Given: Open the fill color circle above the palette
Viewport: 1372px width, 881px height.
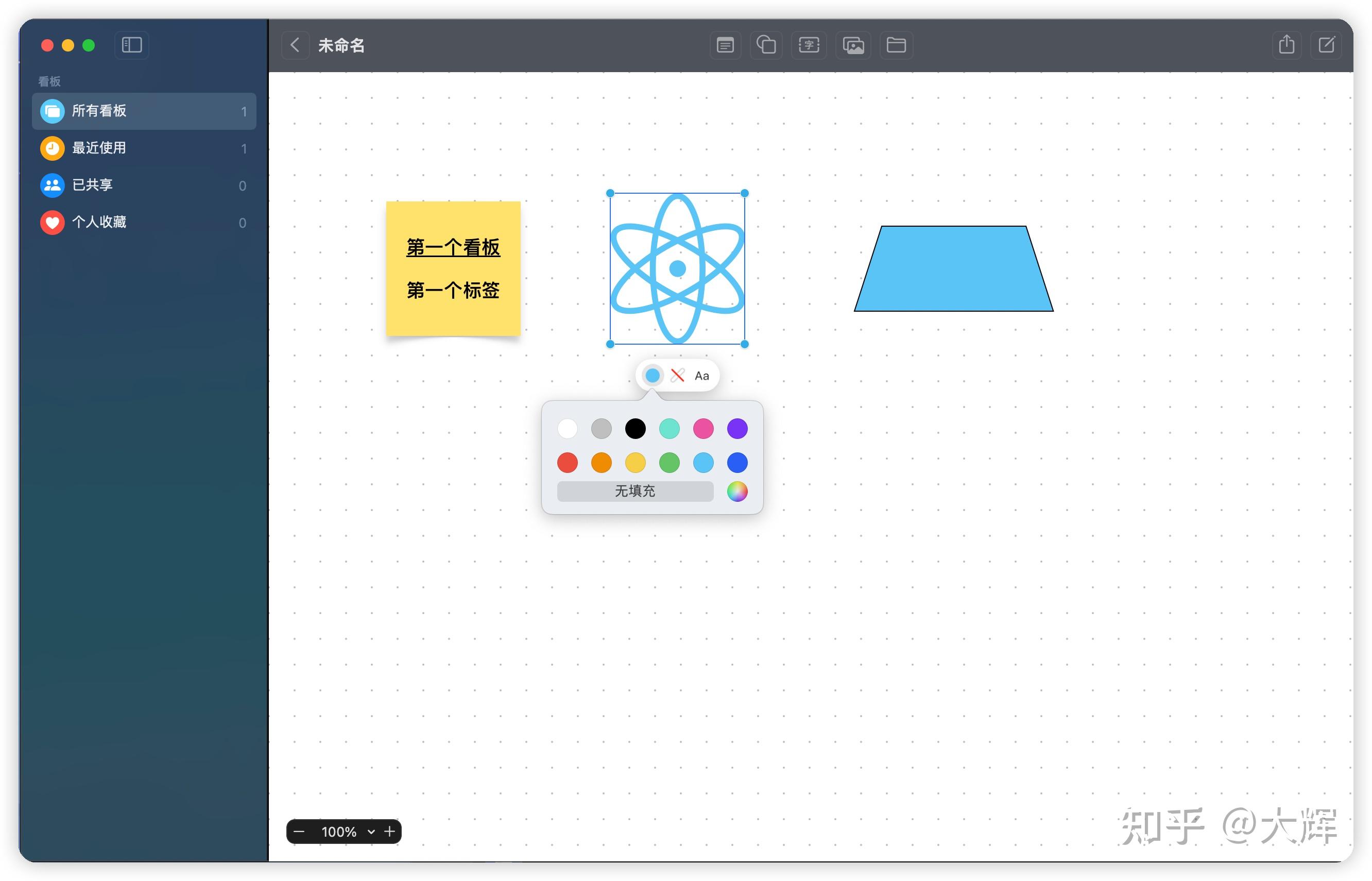Looking at the screenshot, I should point(653,375).
